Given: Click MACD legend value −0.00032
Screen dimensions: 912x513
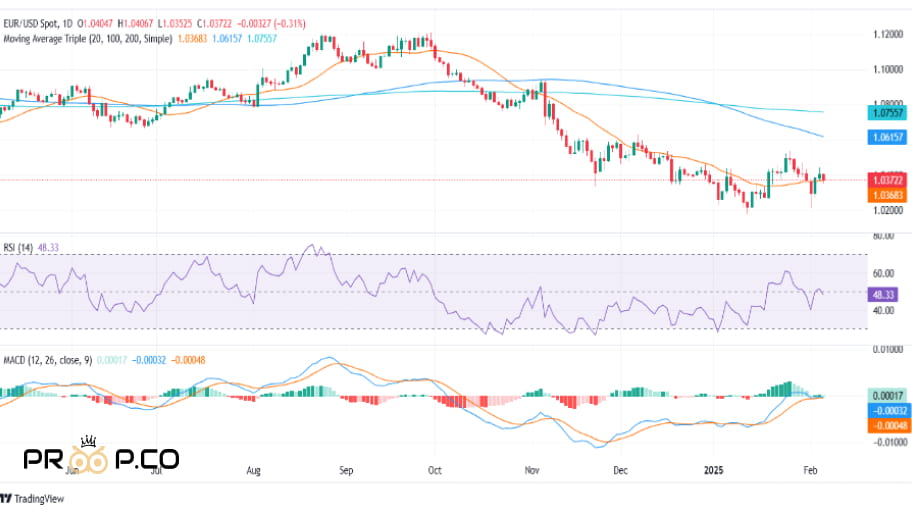Looking at the screenshot, I should (x=149, y=360).
